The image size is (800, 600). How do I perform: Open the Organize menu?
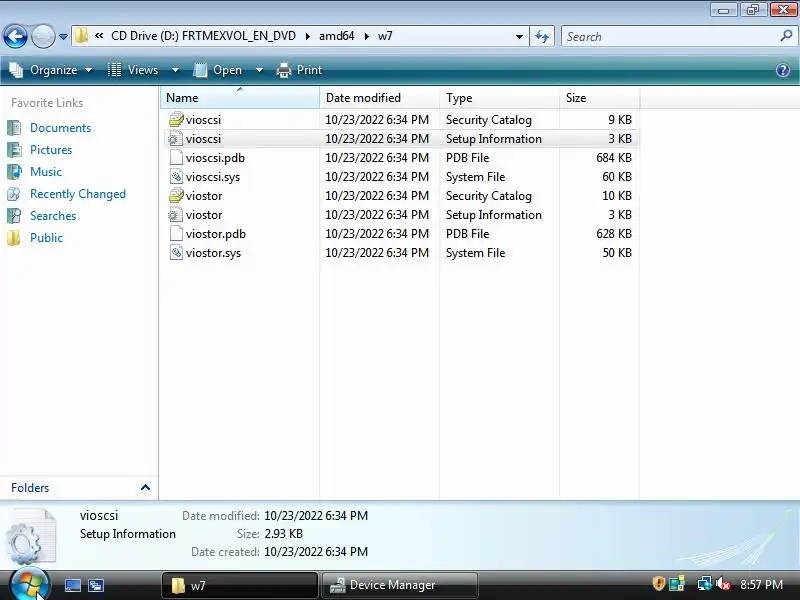[x=51, y=70]
